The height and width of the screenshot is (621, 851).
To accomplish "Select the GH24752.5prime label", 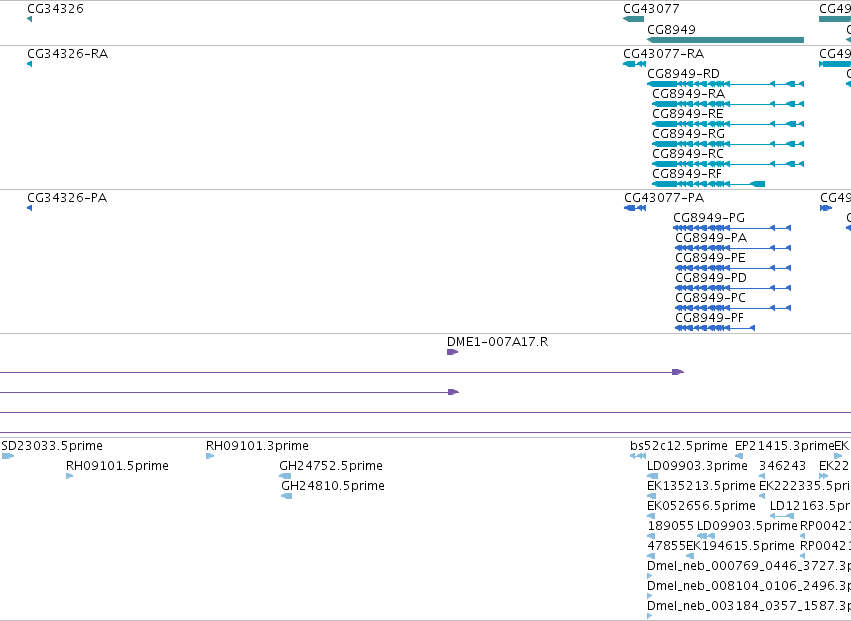I will [331, 466].
